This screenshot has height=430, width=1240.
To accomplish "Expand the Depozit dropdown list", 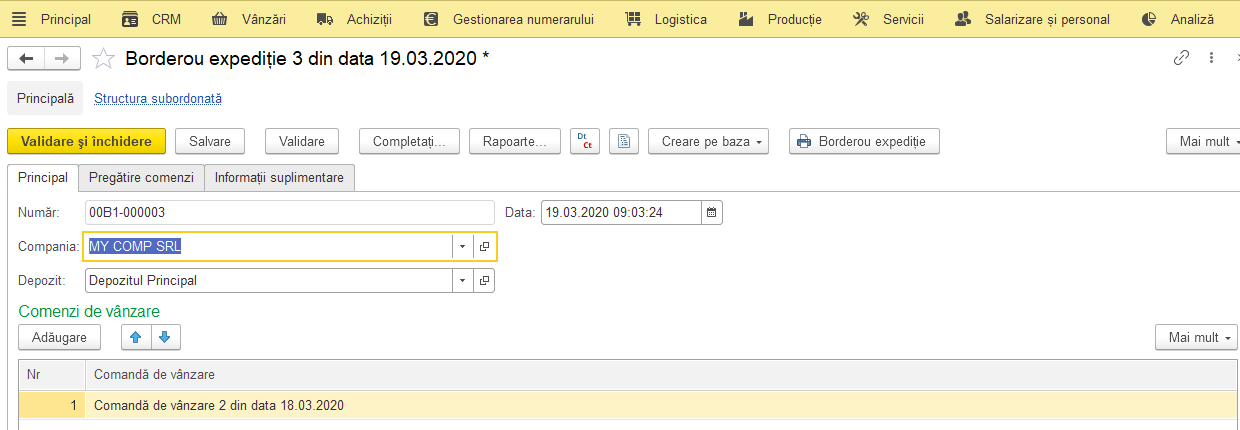I will pyautogui.click(x=462, y=281).
